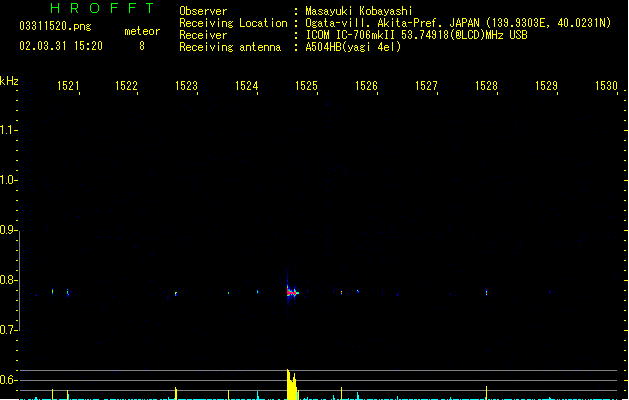Click frequency axis label 0.8

pos(7,280)
